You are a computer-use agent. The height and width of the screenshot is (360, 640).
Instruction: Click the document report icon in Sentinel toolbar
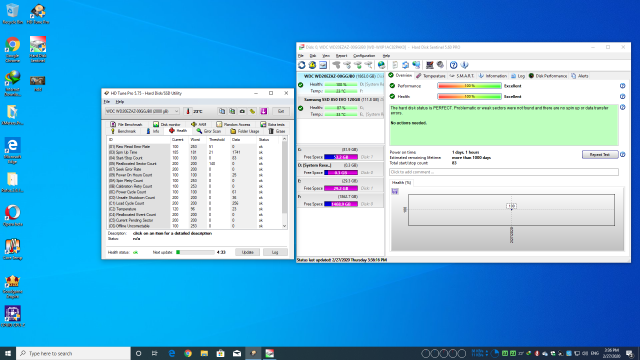tap(395, 65)
